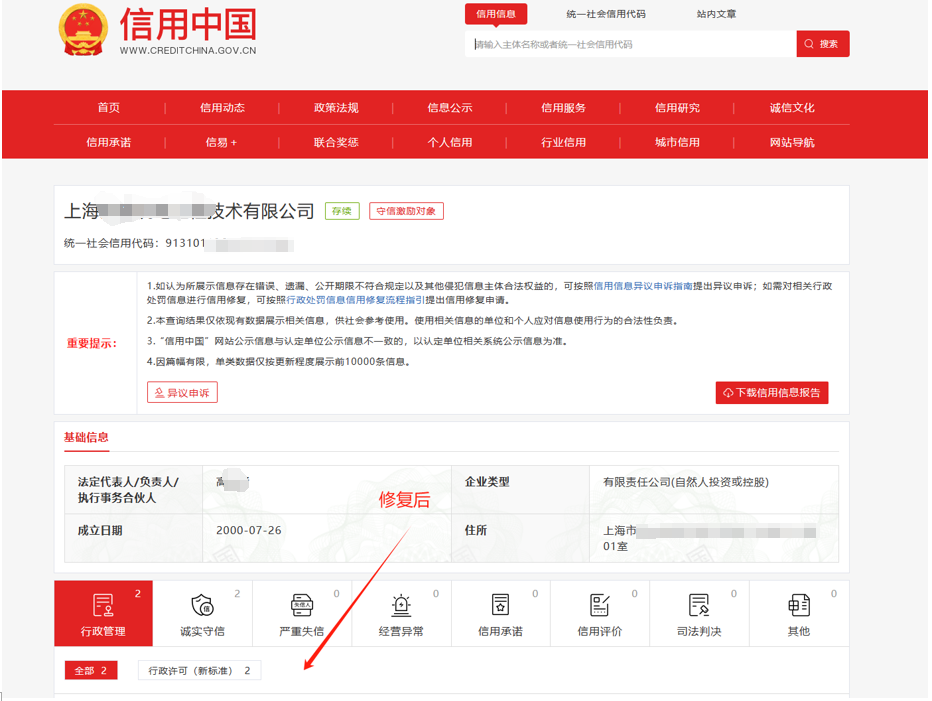The width and height of the screenshot is (932, 701).
Task: Open 个人信用 navigation item
Action: [449, 142]
